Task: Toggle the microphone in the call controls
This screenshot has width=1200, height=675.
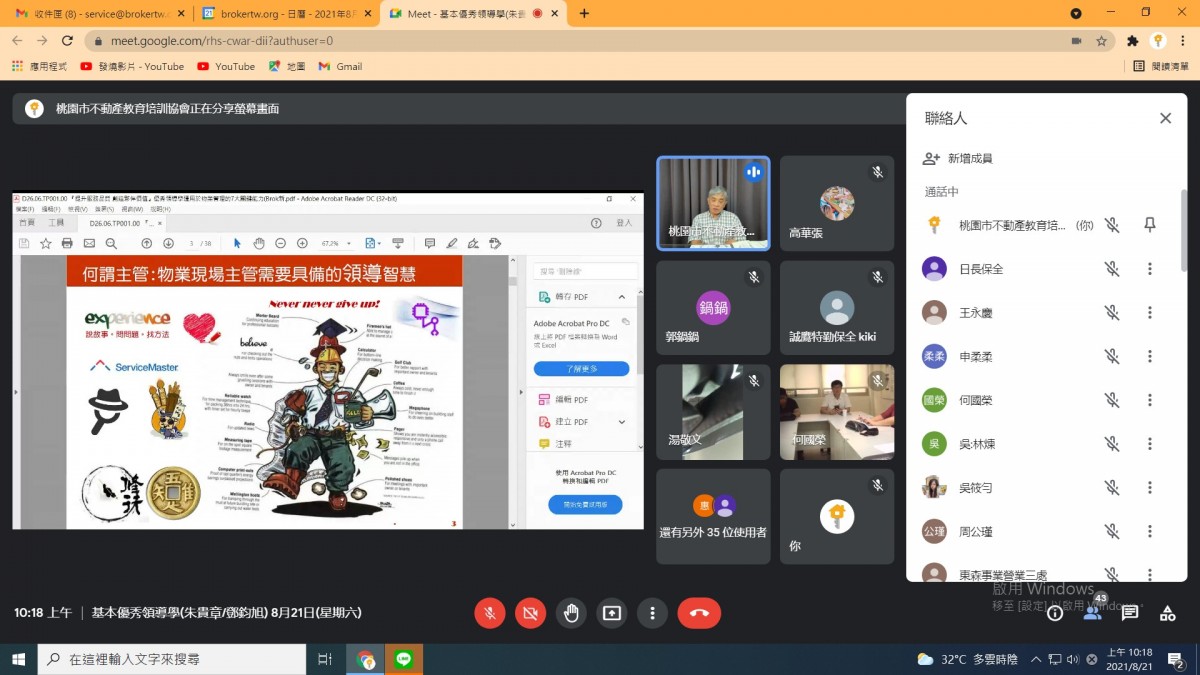Action: click(x=490, y=613)
